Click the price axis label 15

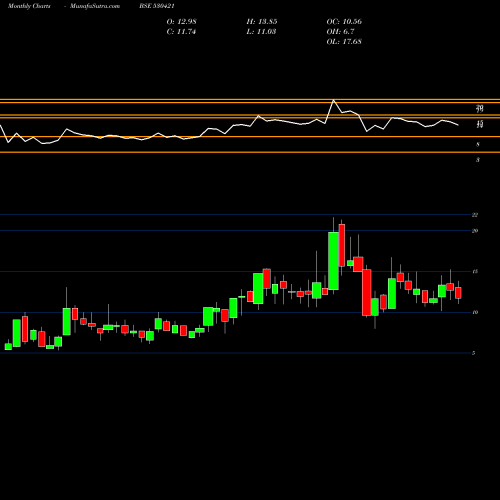click(475, 272)
